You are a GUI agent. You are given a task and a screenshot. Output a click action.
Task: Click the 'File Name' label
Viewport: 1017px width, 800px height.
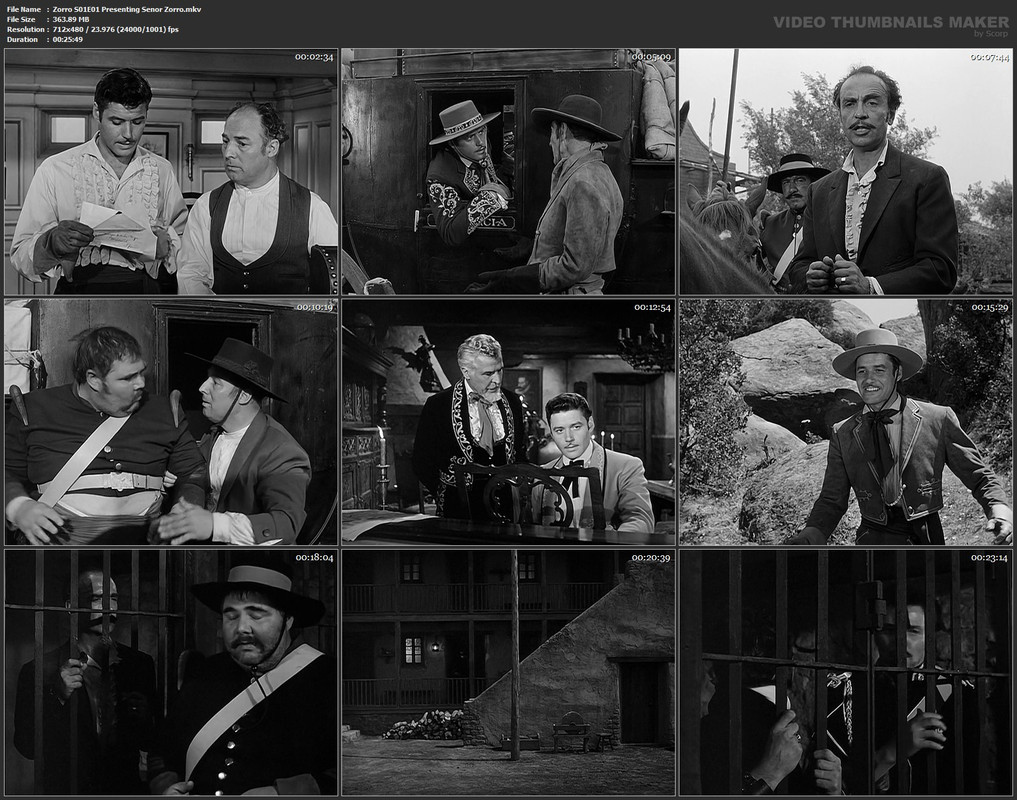click(x=23, y=10)
